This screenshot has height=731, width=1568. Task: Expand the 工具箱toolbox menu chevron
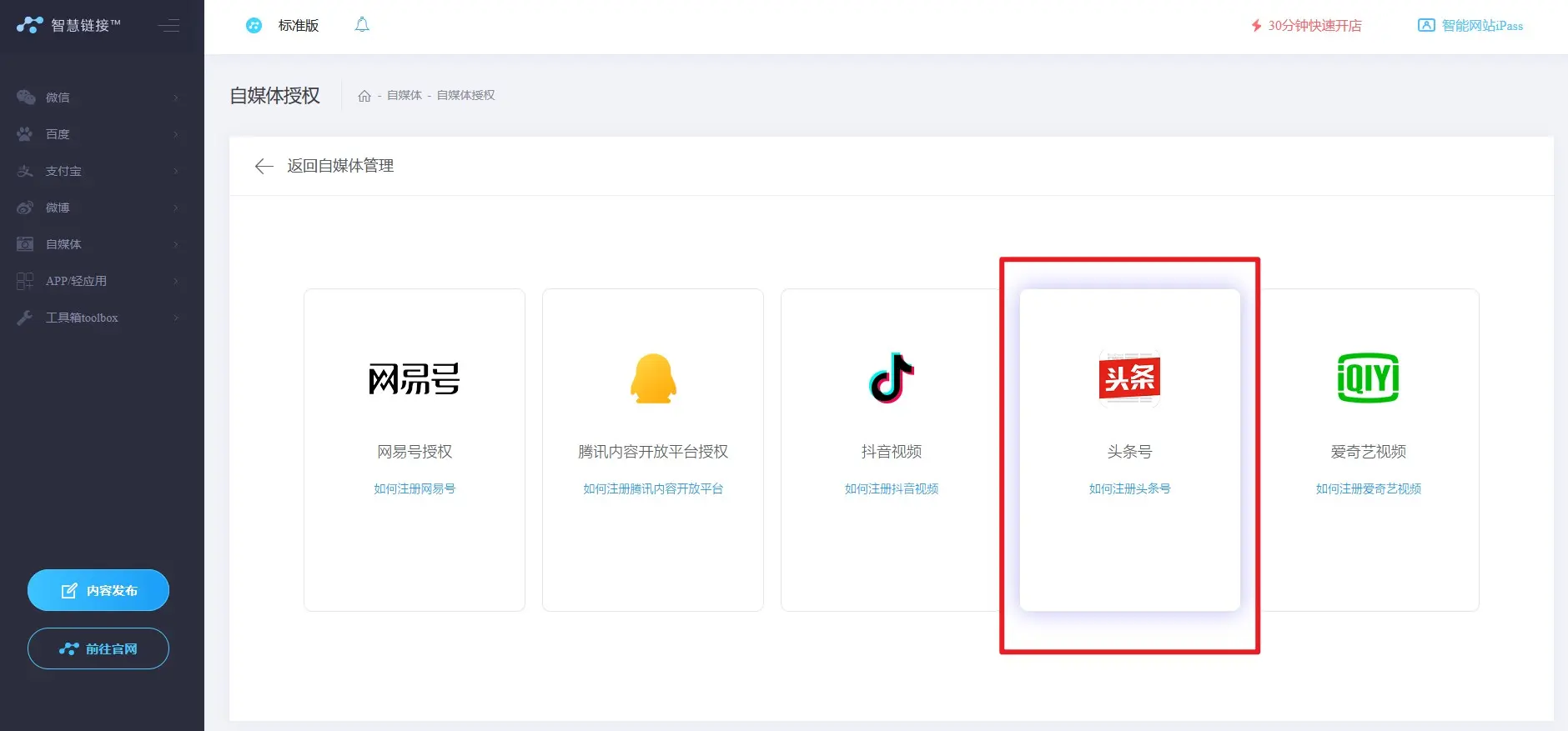pos(176,318)
